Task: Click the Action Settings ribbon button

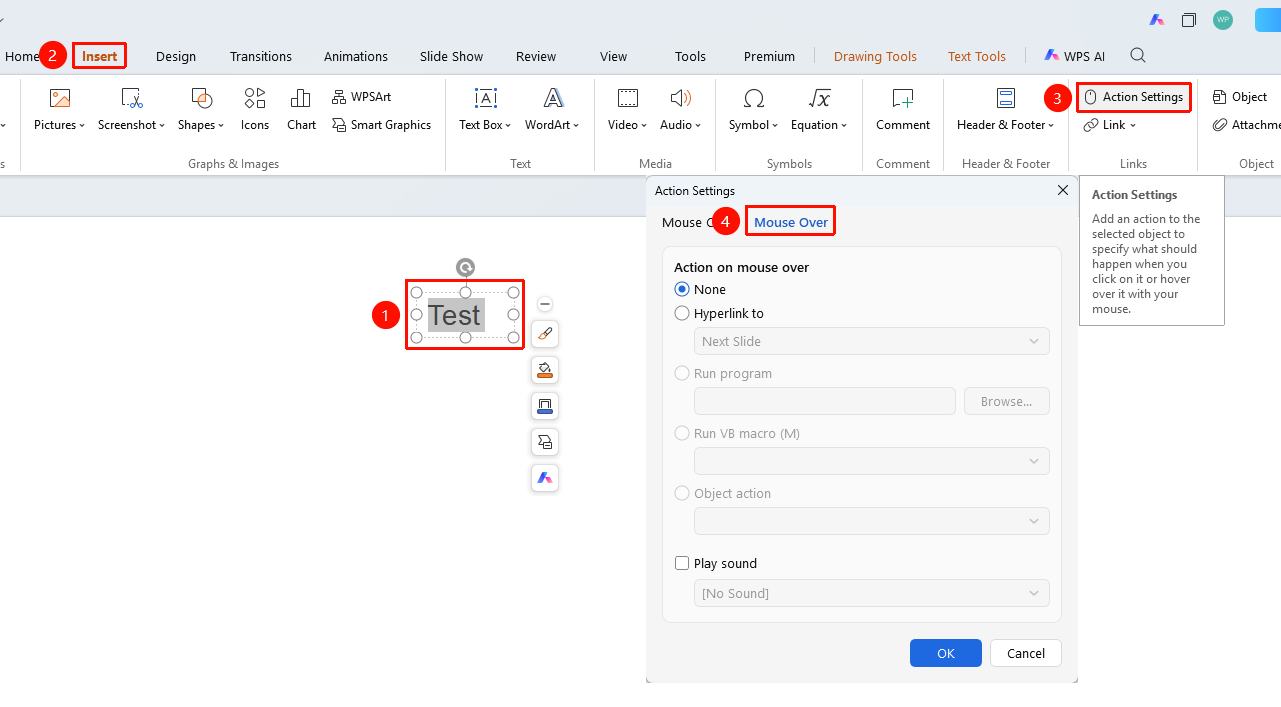Action: [1134, 97]
